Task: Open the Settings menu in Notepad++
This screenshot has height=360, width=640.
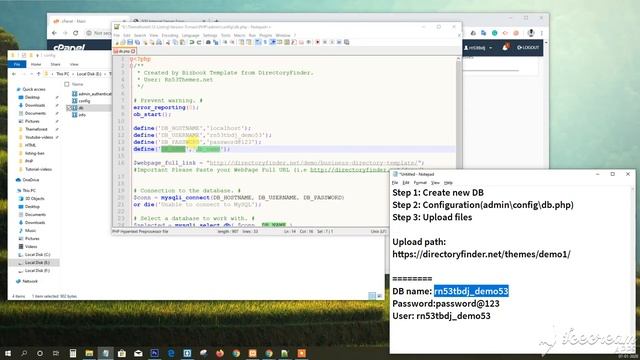Action: click(210, 36)
